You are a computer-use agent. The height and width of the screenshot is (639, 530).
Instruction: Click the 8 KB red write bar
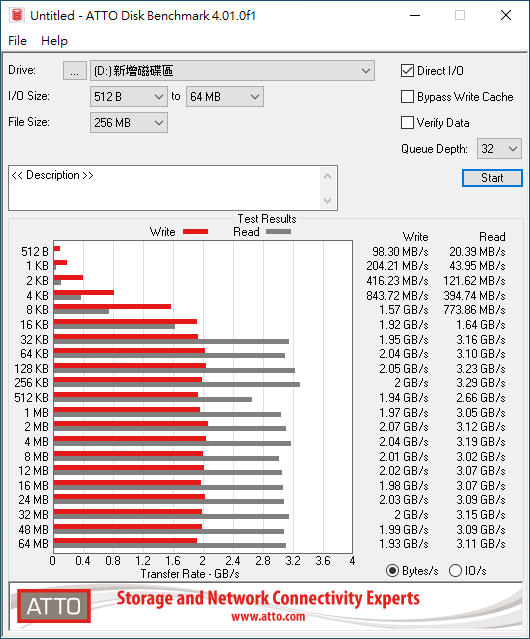tap(112, 306)
